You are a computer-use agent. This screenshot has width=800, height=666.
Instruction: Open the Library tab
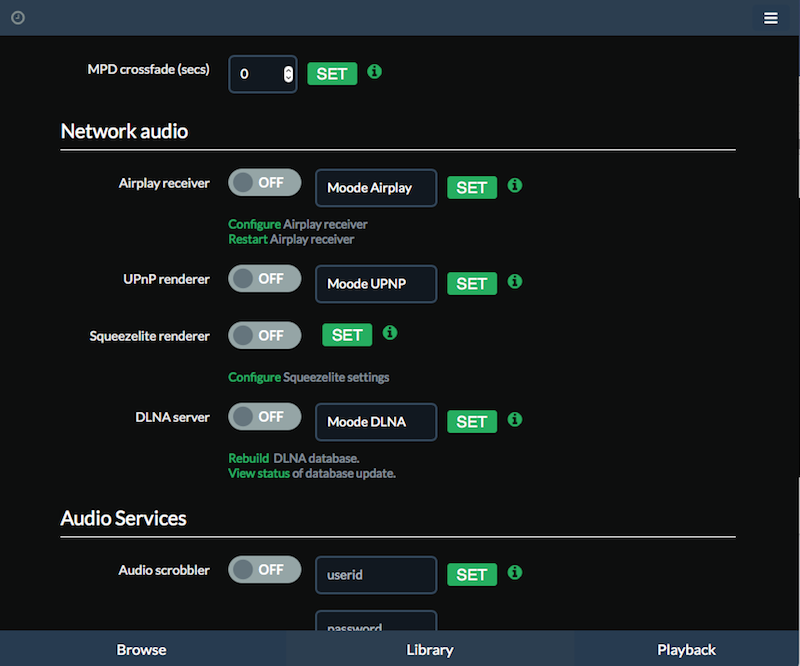[430, 650]
